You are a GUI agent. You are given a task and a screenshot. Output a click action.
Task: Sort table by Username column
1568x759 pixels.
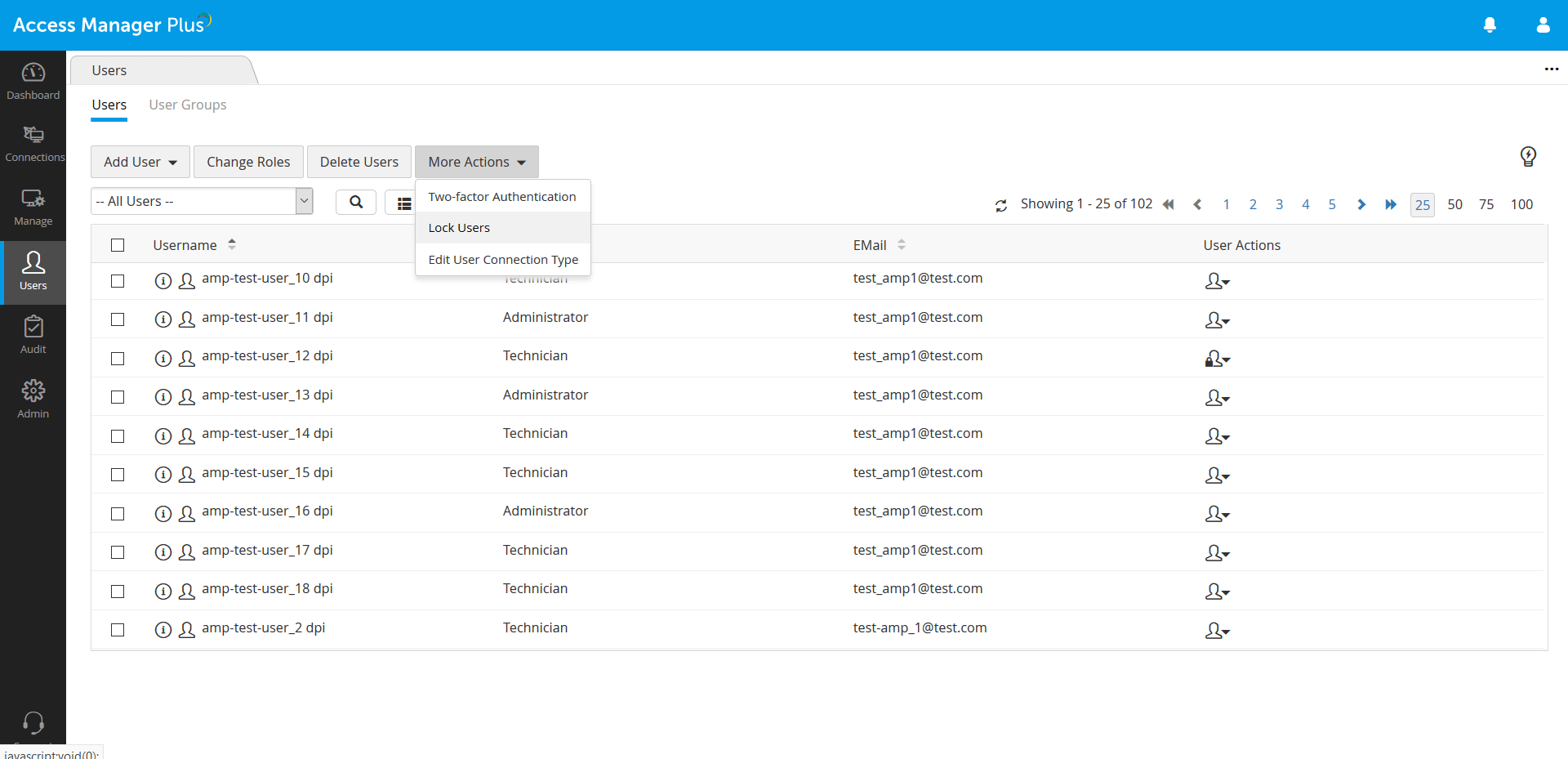point(232,244)
